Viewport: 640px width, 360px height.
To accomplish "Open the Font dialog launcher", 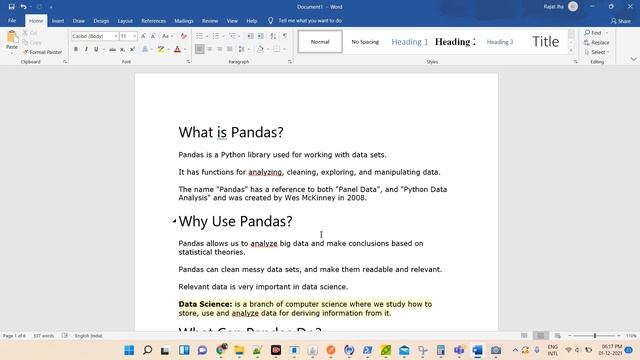I will tap(188, 62).
